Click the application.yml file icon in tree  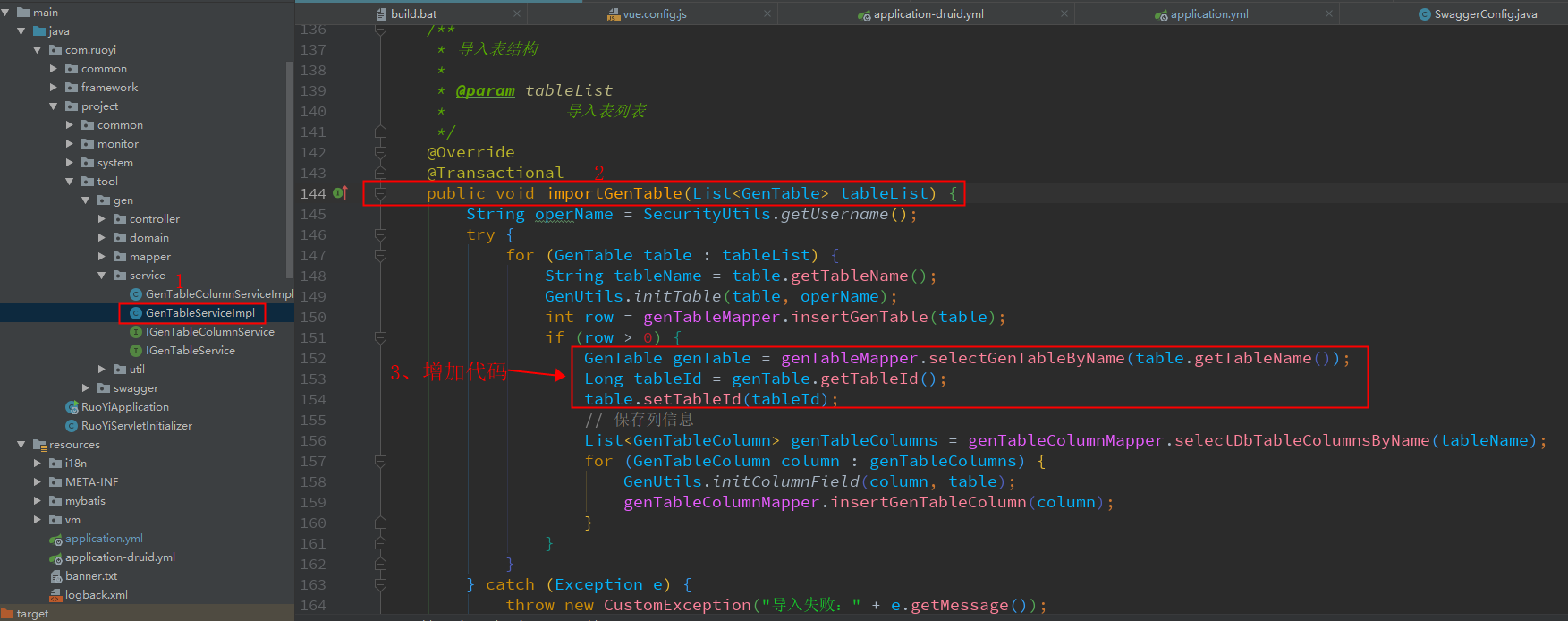coord(55,539)
